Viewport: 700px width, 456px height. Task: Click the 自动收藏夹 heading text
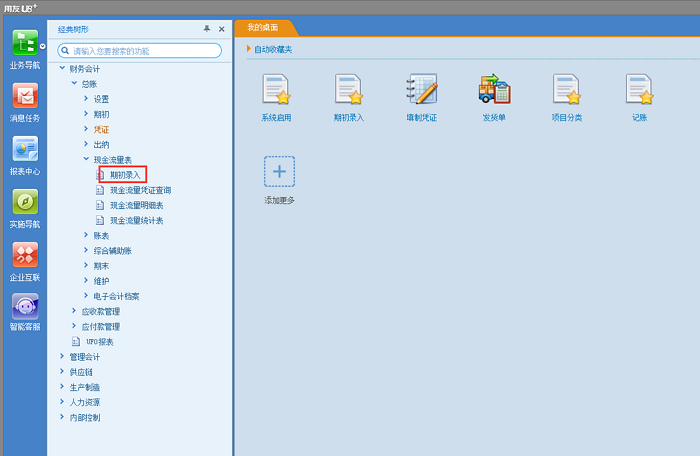point(273,49)
